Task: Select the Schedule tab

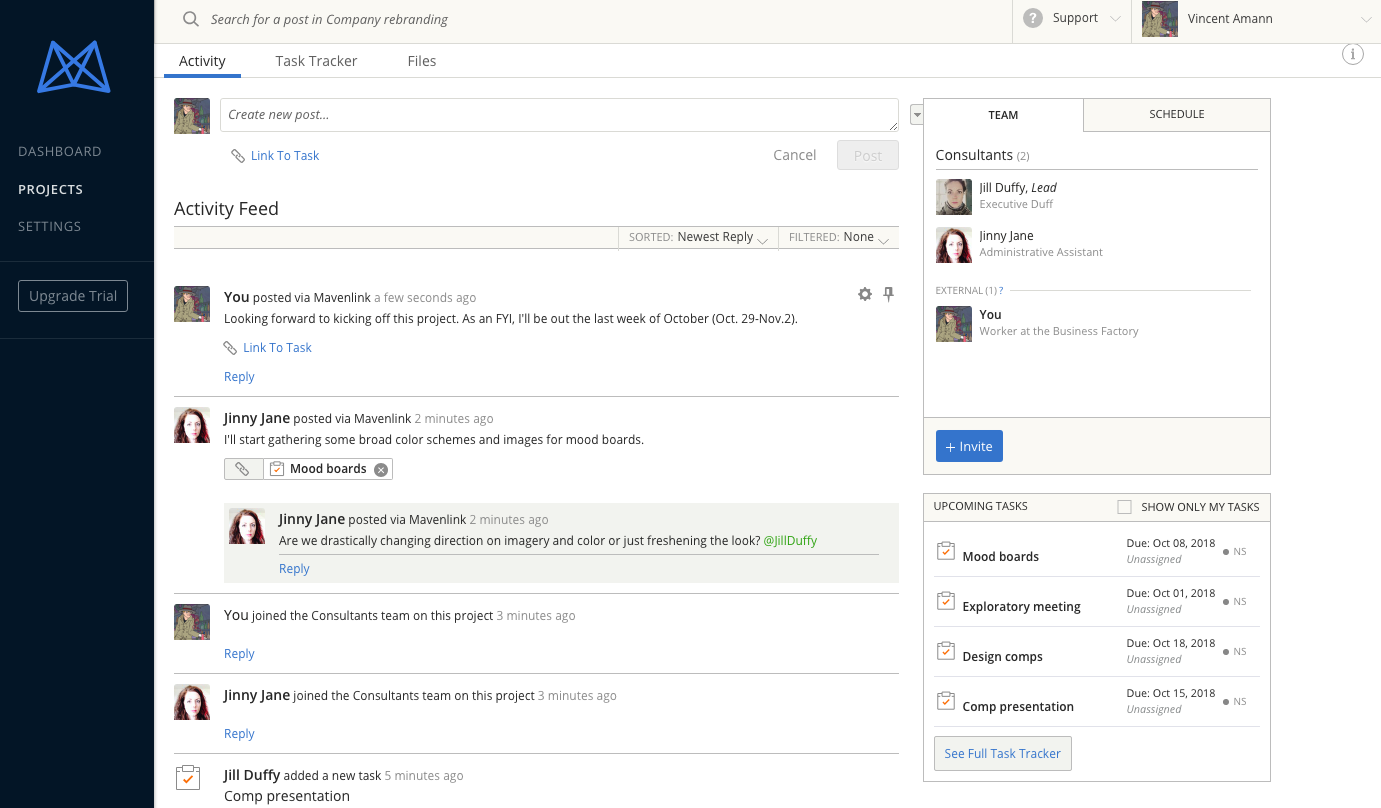Action: [x=1177, y=114]
